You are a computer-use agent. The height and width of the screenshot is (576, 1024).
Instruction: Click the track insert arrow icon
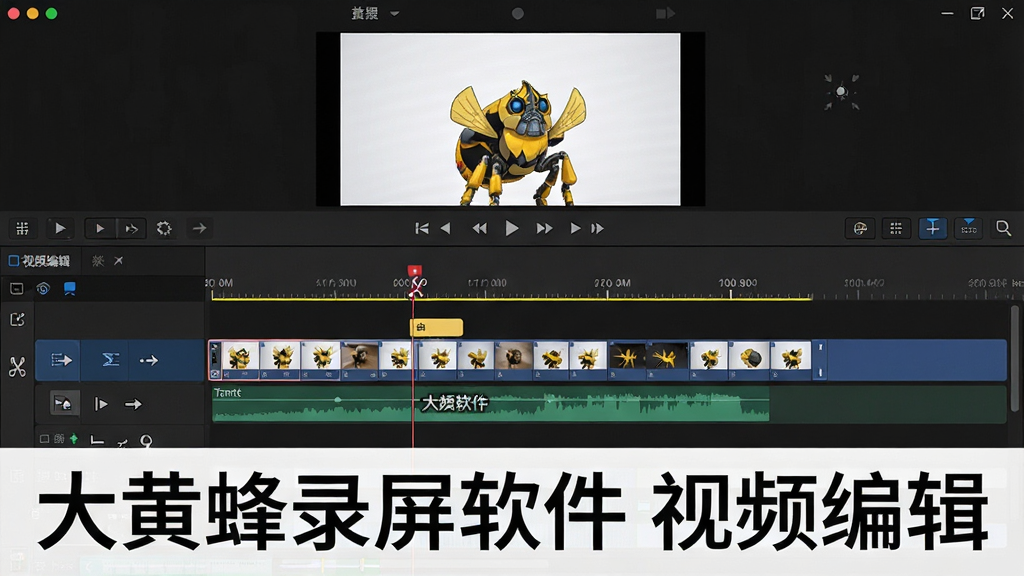61,360
